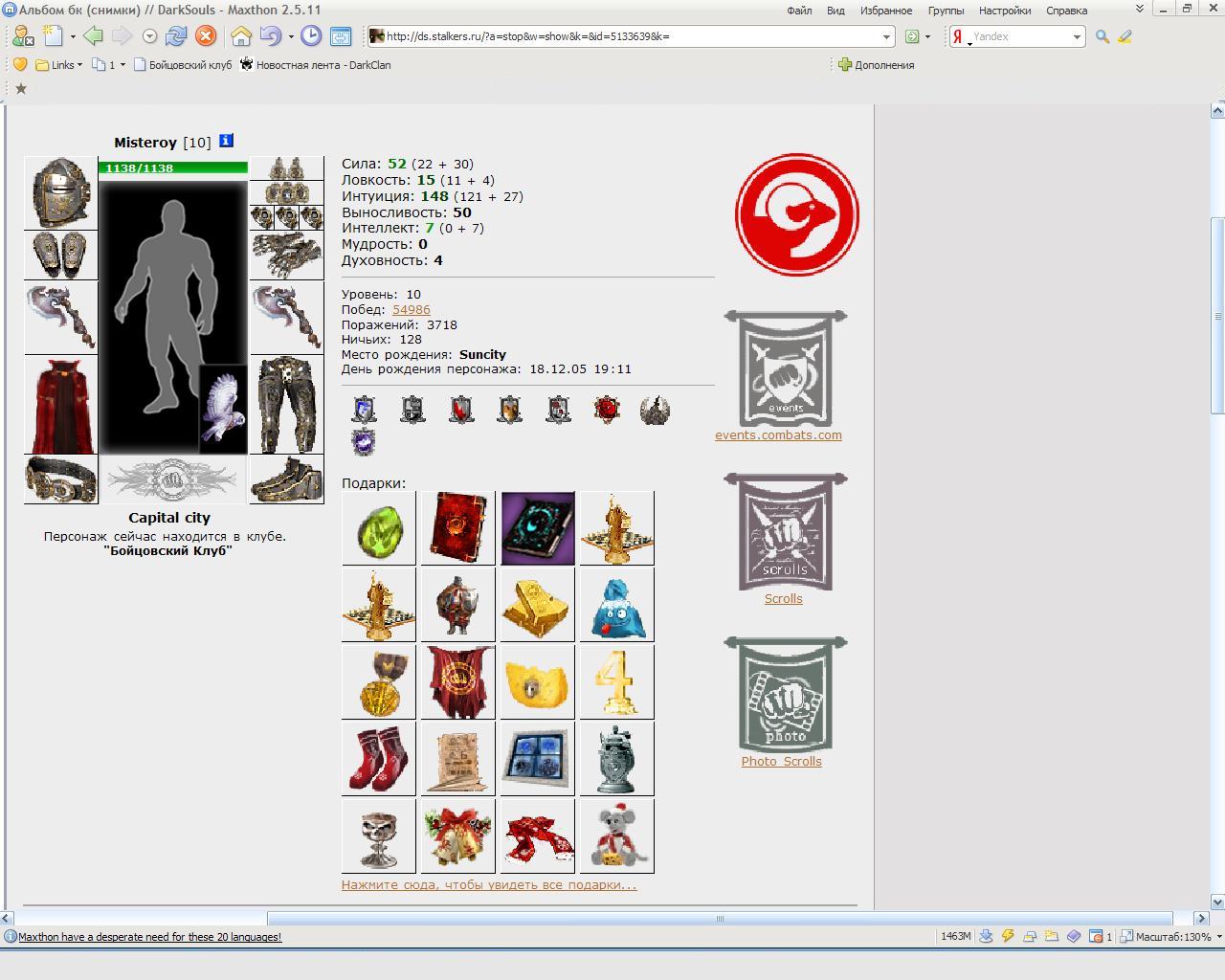Click the red Christmas socks gift
The height and width of the screenshot is (980, 1225).
pos(378,758)
